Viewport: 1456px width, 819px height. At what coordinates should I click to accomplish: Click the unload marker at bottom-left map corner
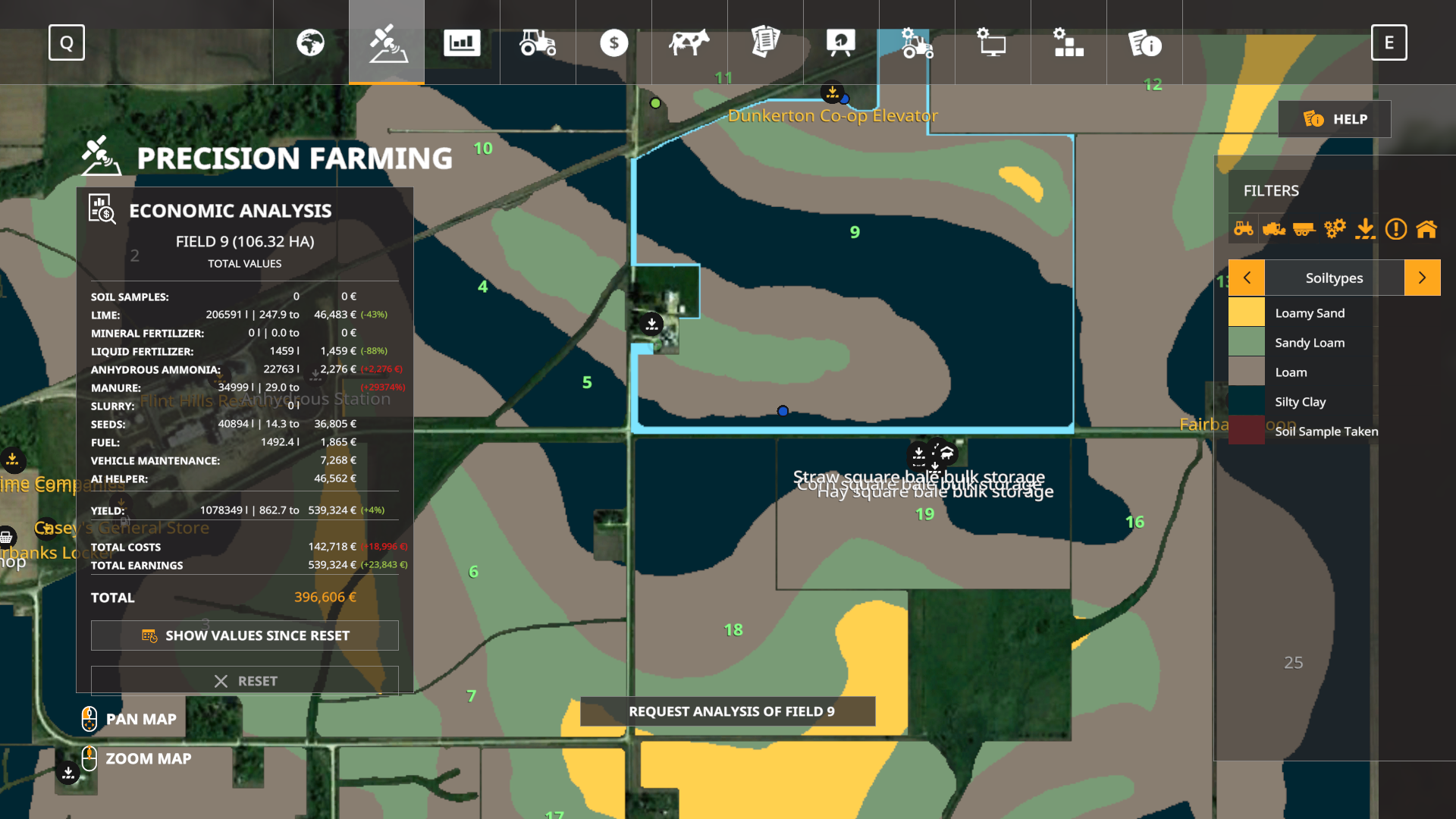click(x=68, y=773)
